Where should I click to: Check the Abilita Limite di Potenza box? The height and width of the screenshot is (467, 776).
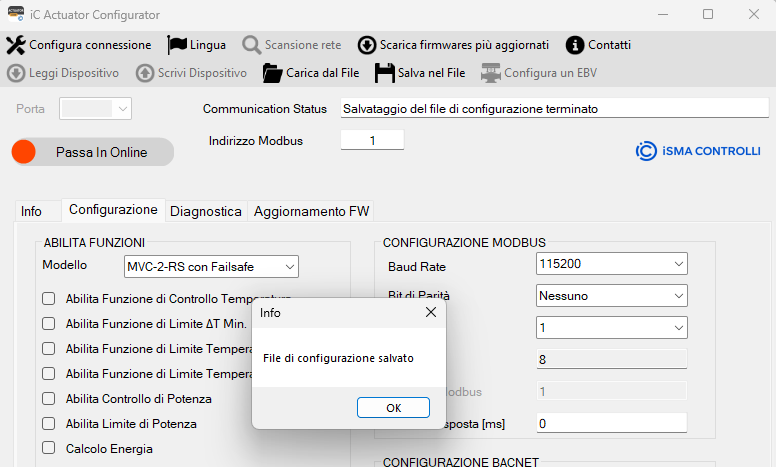click(48, 423)
